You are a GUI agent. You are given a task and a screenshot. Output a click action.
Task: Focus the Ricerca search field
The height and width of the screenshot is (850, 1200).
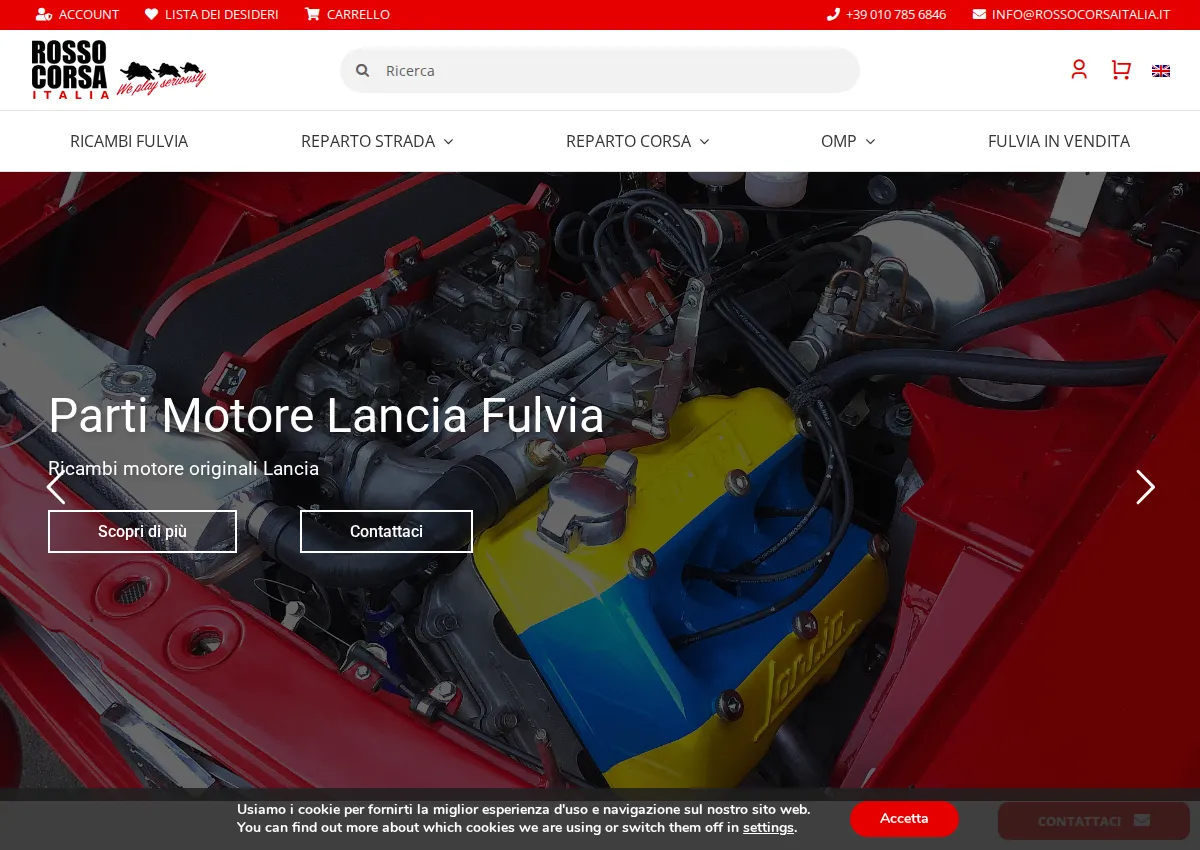point(600,71)
